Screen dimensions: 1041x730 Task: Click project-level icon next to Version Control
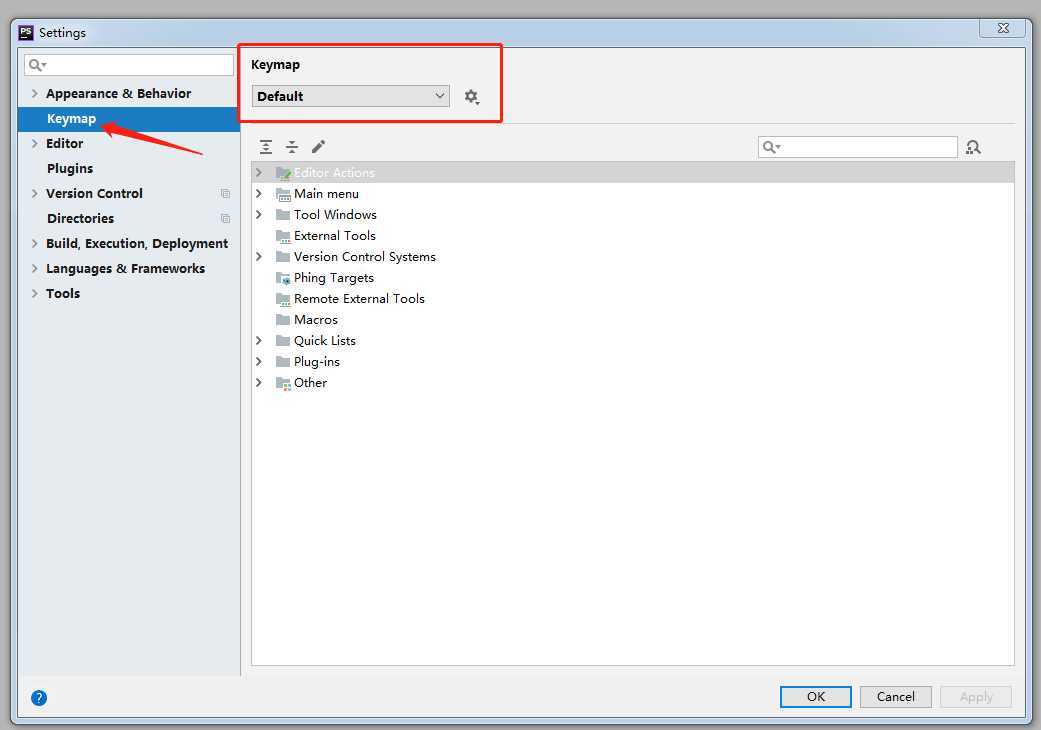[226, 194]
